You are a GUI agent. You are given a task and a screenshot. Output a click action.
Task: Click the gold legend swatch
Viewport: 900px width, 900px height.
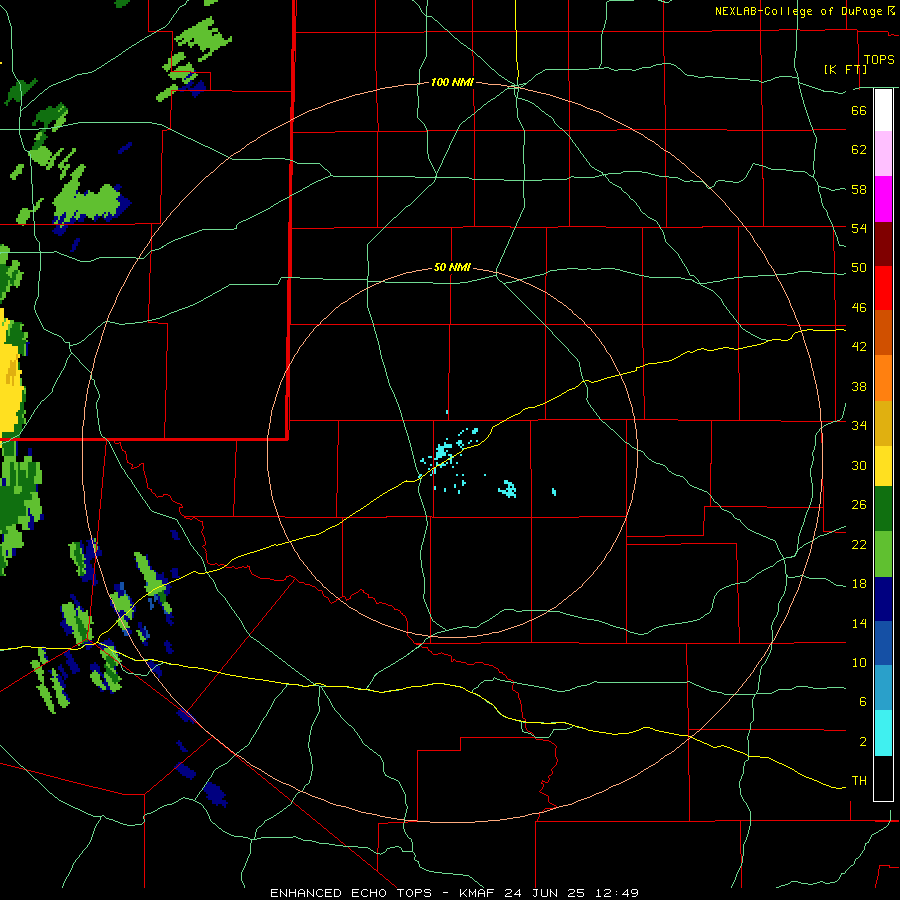click(883, 423)
